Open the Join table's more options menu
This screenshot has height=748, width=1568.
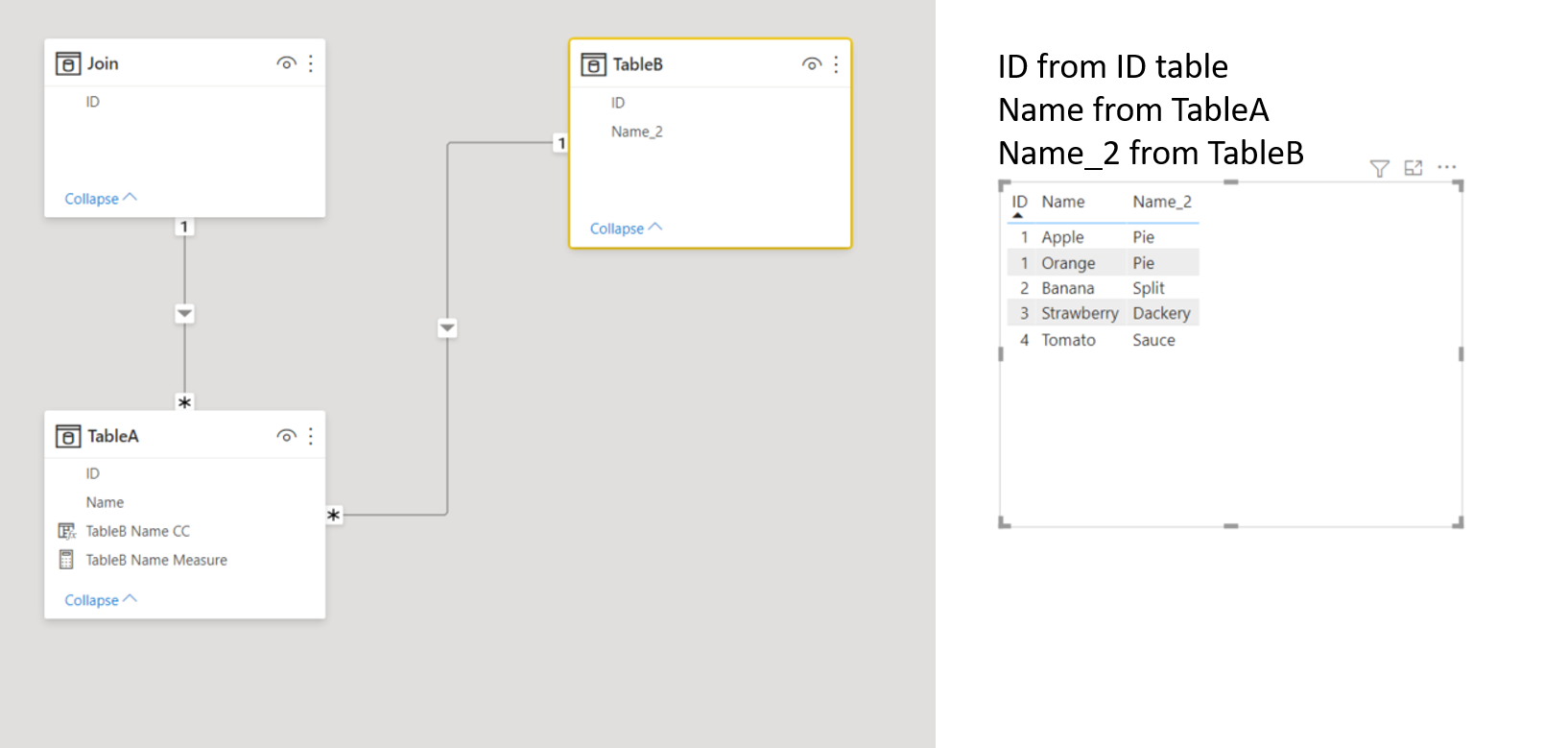(x=311, y=63)
